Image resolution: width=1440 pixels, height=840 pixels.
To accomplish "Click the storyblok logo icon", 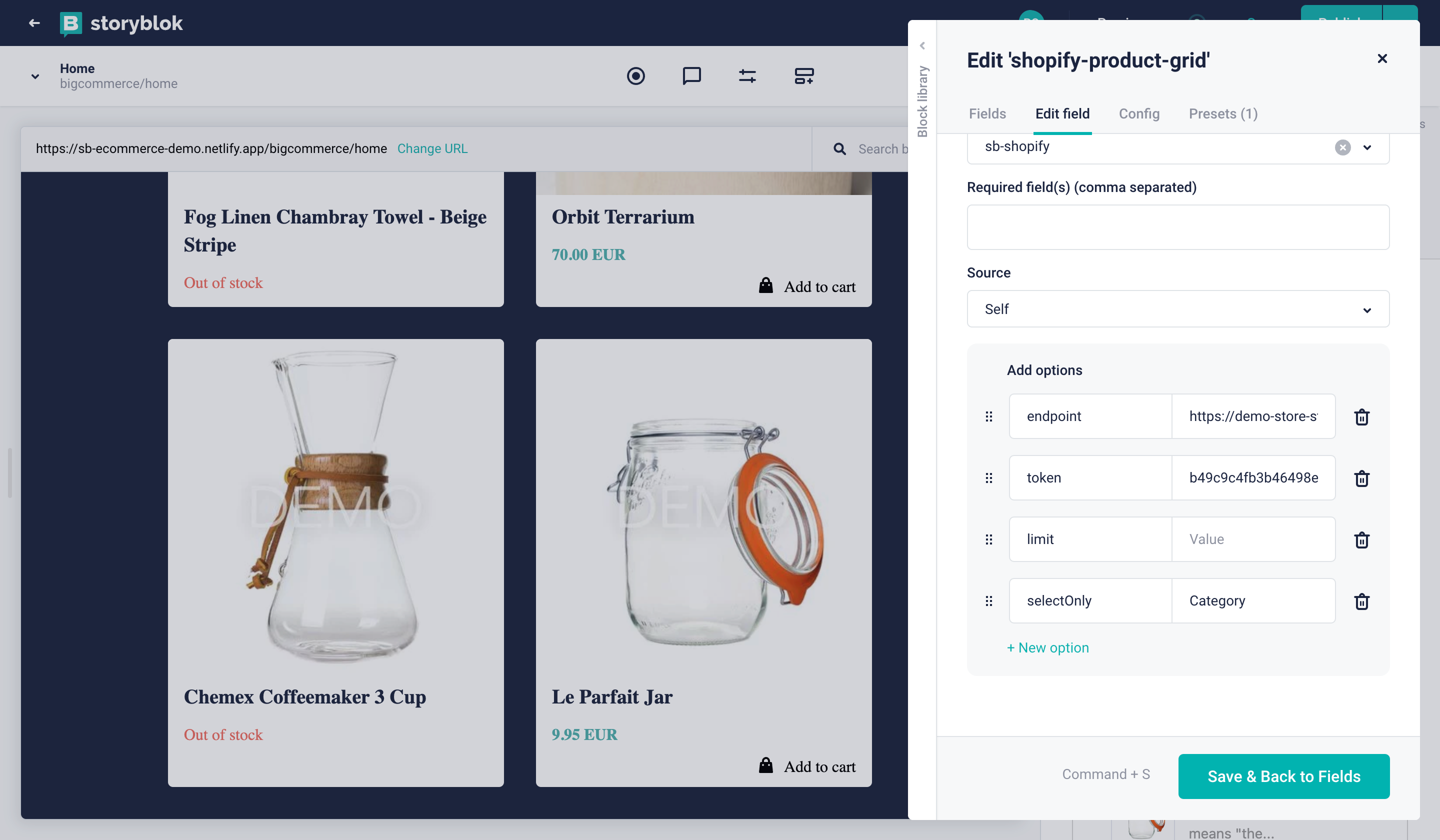I will point(71,23).
